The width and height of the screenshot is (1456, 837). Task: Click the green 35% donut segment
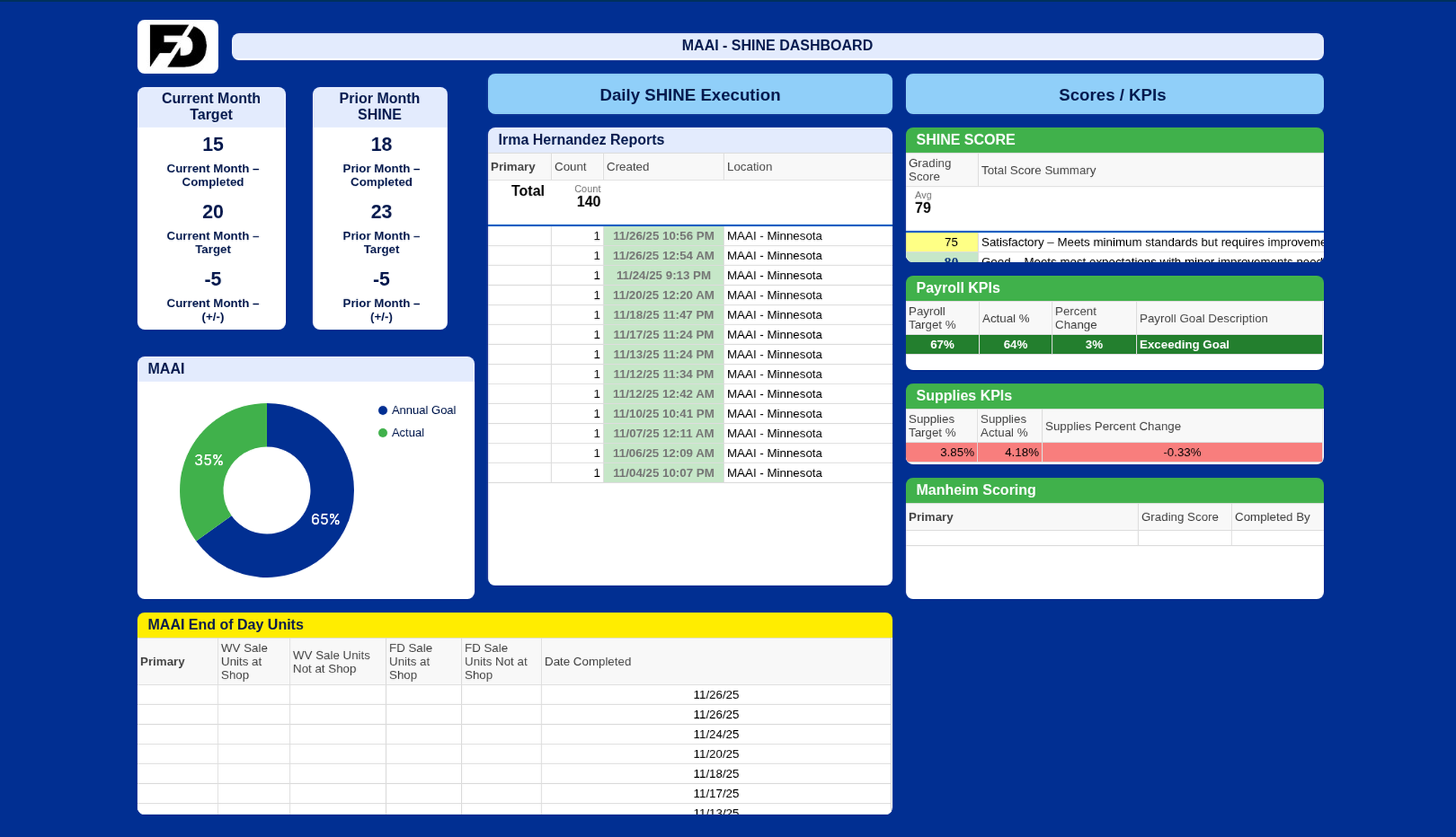(209, 460)
